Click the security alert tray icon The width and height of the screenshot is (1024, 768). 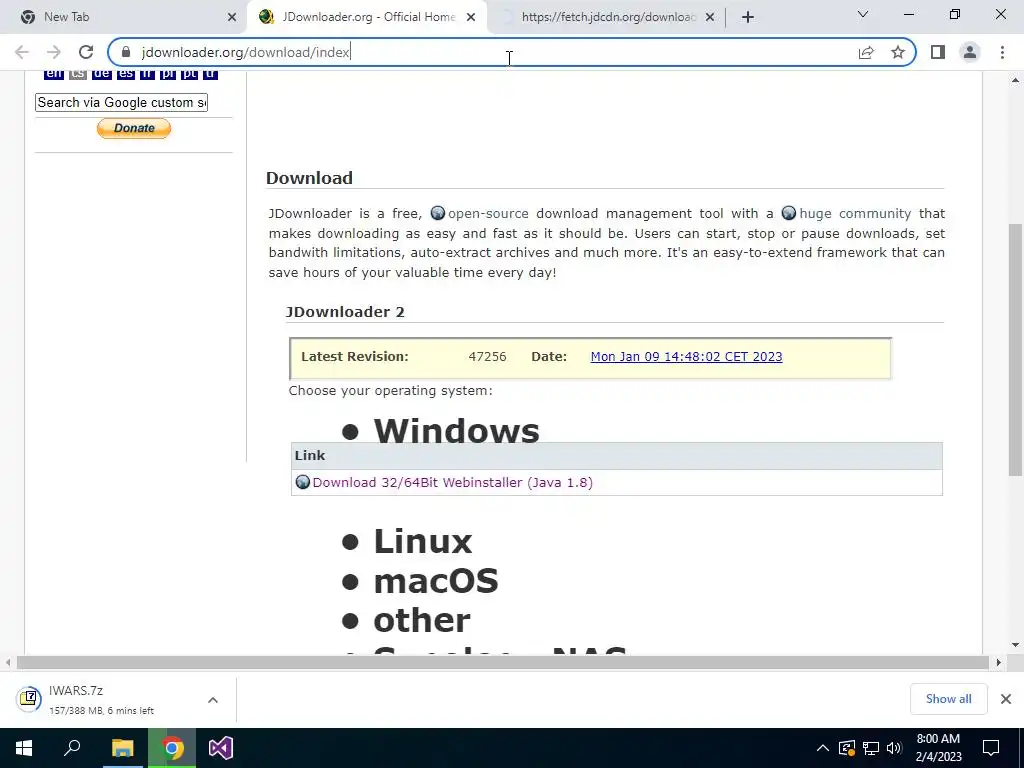(x=846, y=748)
